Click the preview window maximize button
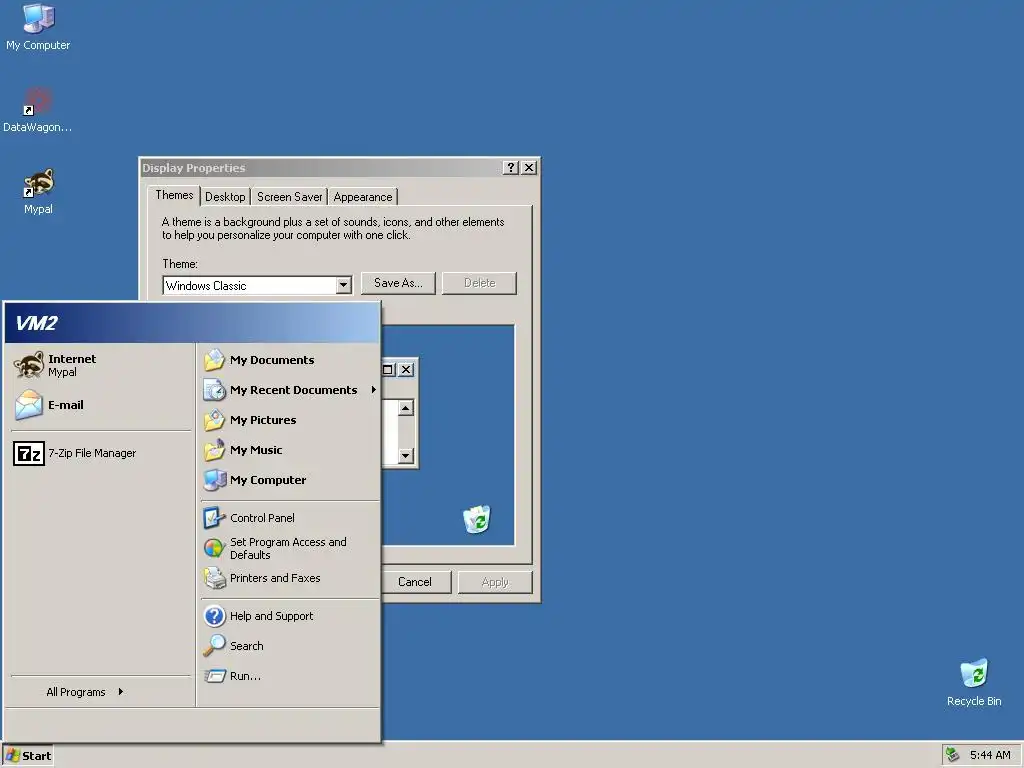 388,370
